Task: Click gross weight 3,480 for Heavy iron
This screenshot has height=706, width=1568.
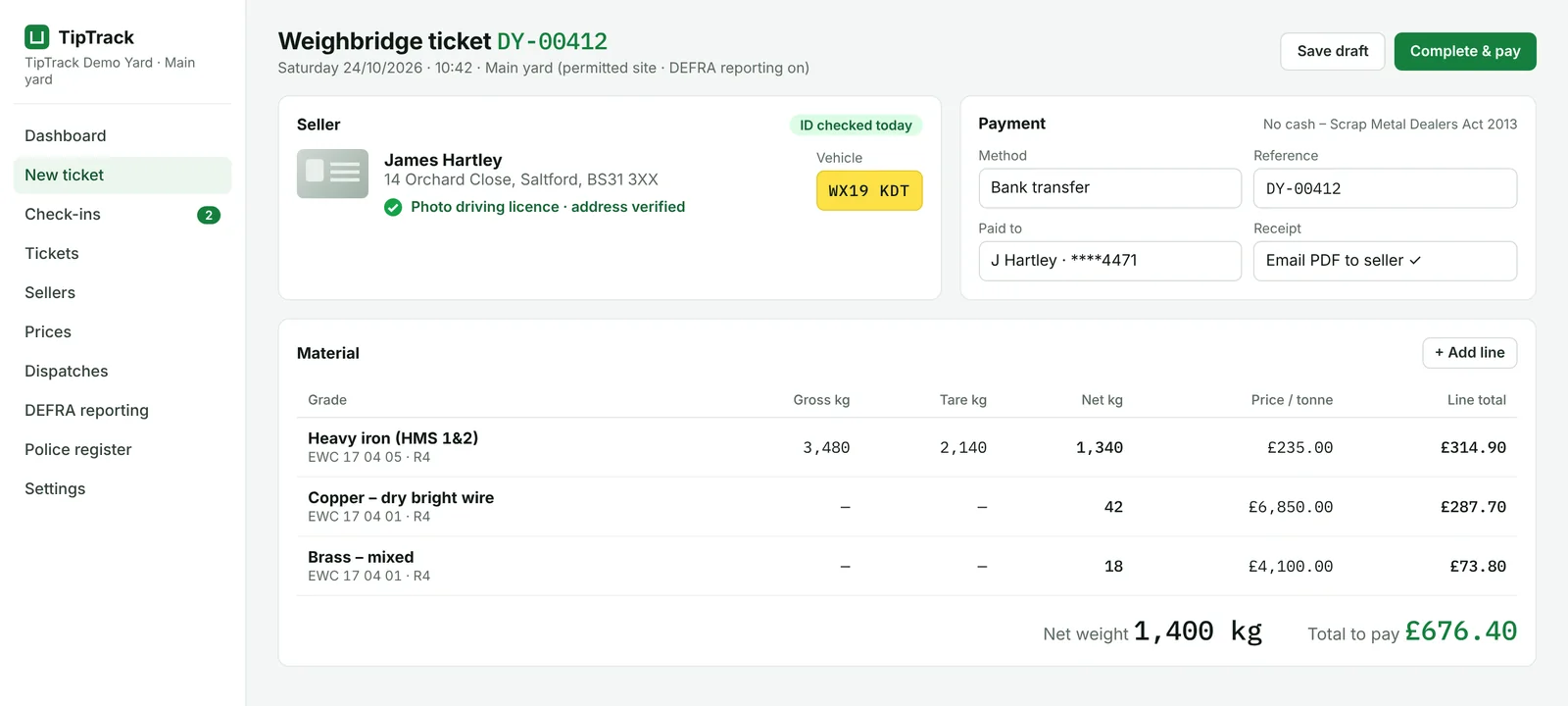Action: coord(826,448)
